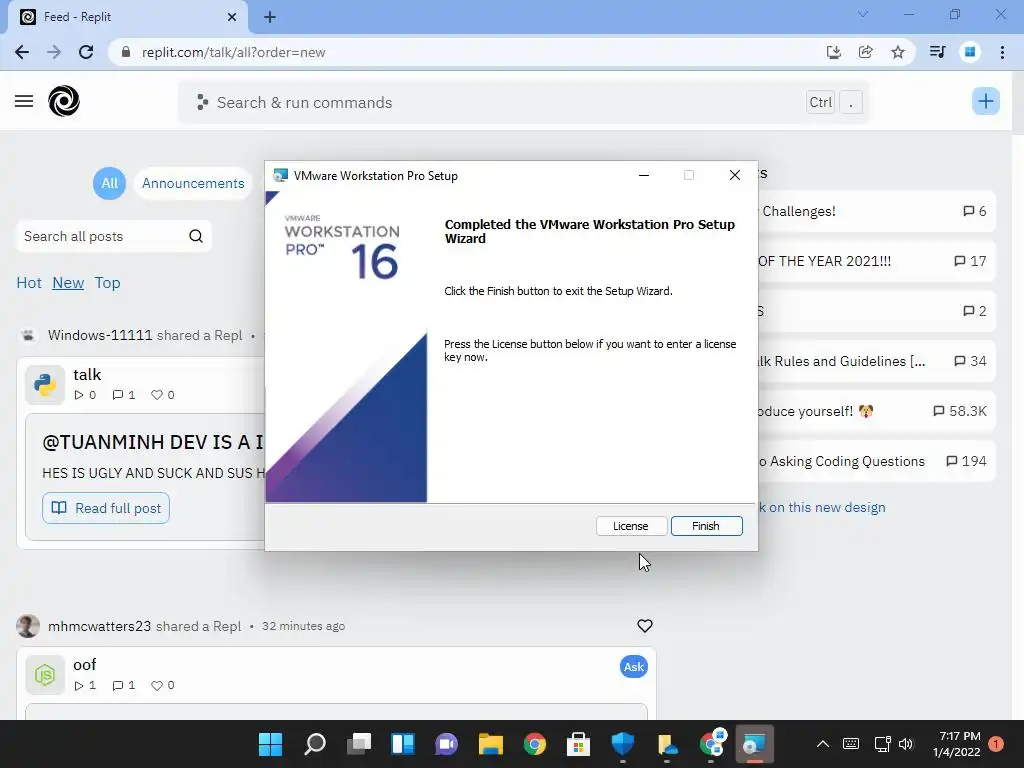Open Task View on taskbar
This screenshot has width=1024, height=768.
[359, 744]
